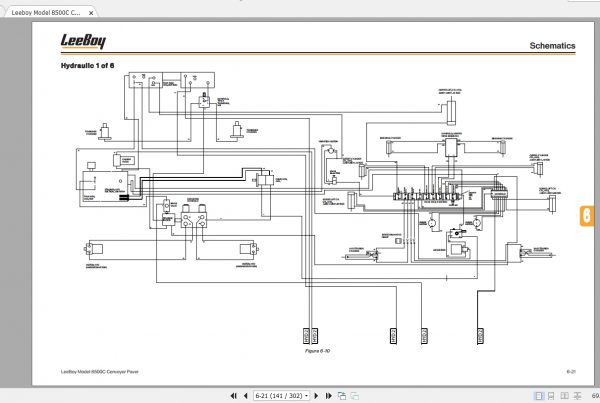Viewport: 600px width, 403px height.
Task: Click the LeeBoy logo on the page
Action: (x=83, y=41)
